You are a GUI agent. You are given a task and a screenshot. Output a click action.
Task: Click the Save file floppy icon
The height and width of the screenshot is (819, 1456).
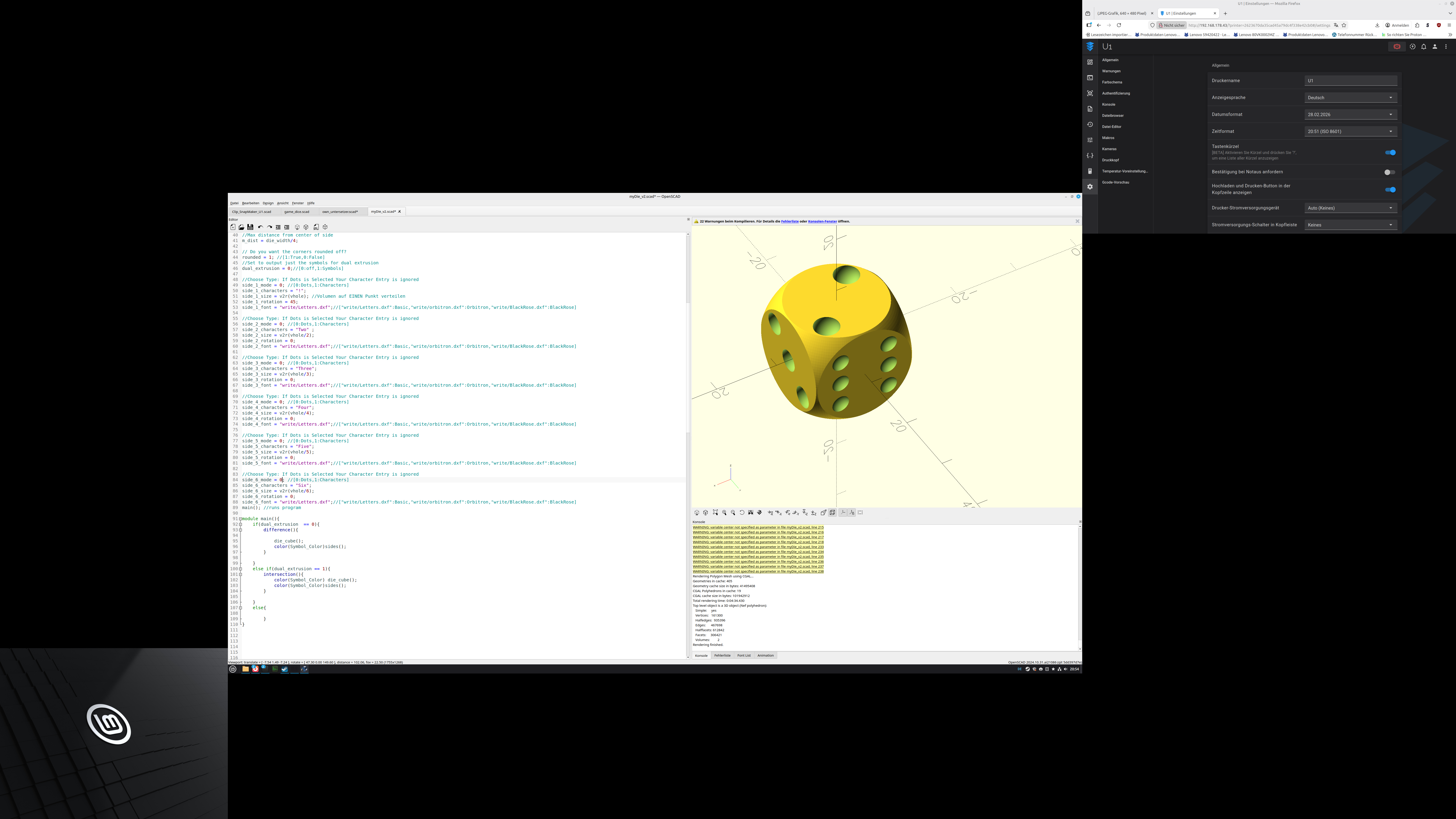pyautogui.click(x=250, y=227)
